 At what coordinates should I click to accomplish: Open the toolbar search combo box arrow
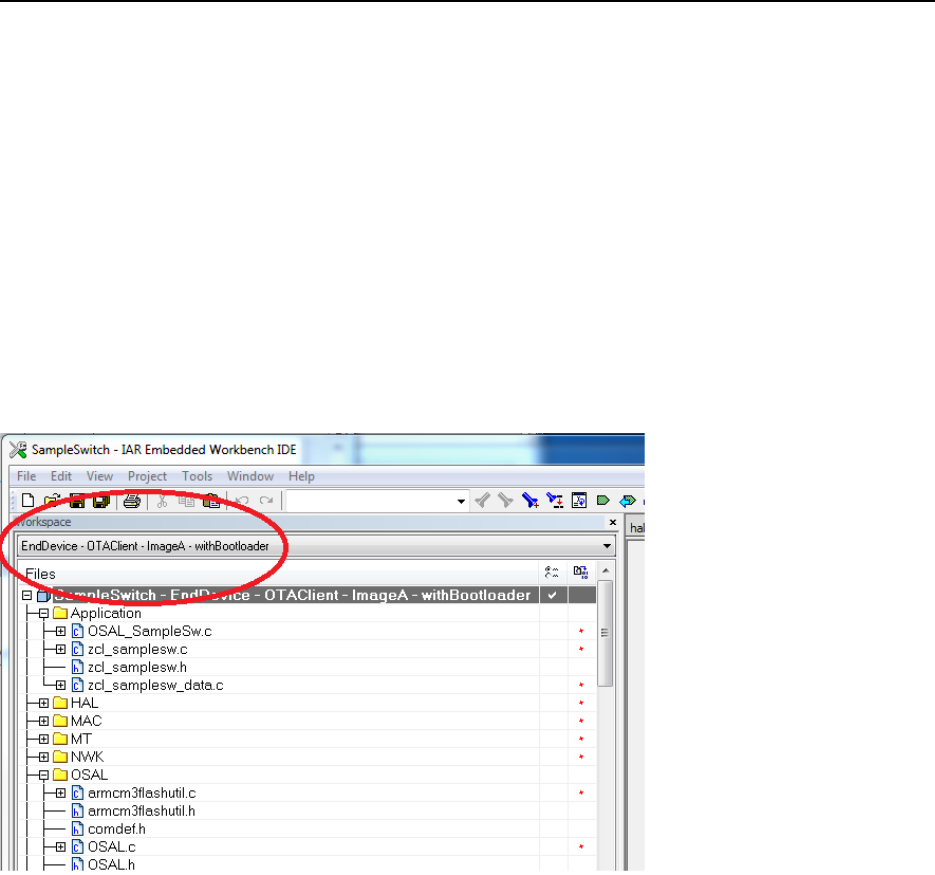[461, 501]
